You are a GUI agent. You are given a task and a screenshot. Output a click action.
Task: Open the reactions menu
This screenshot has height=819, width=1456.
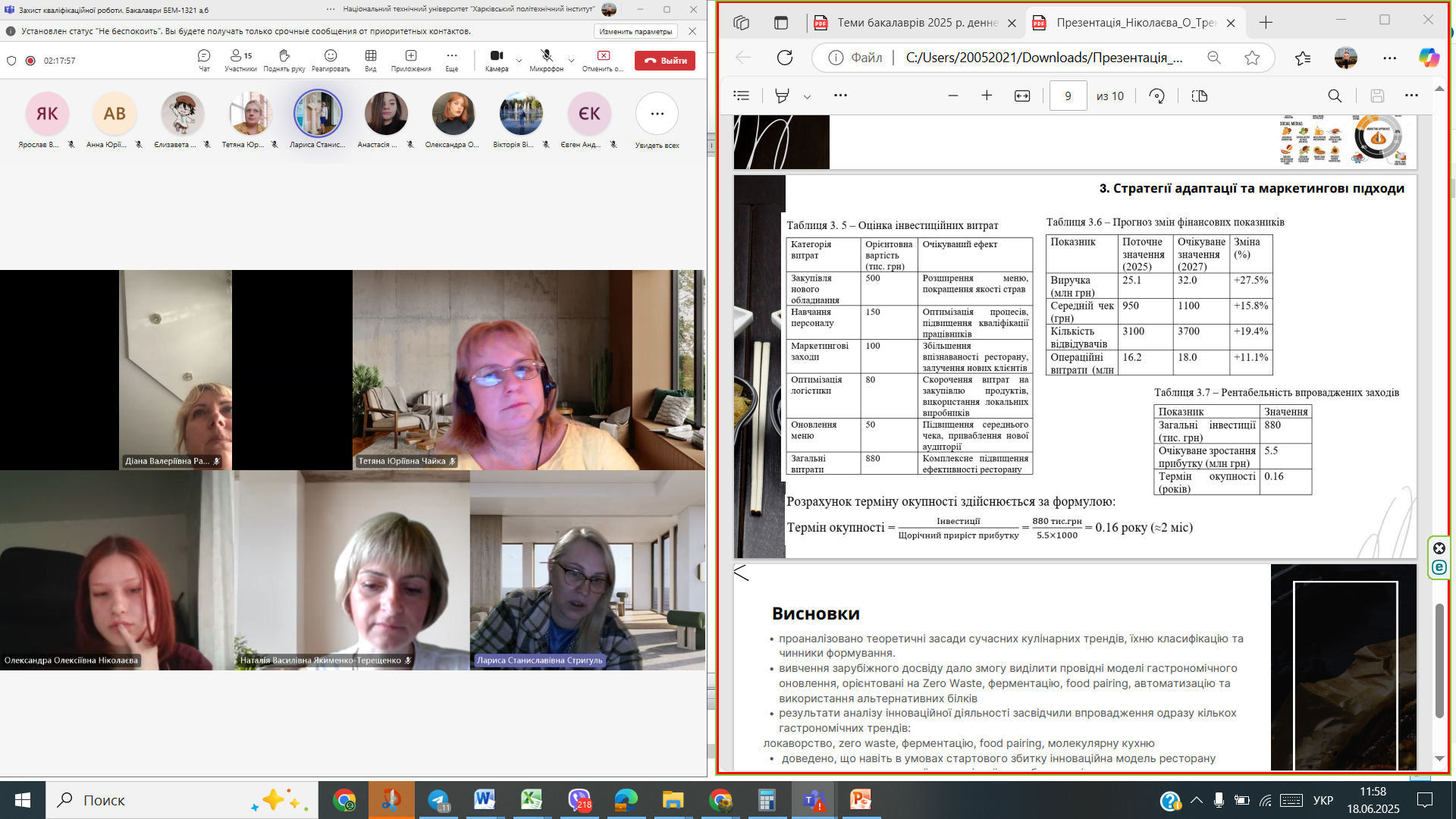(x=331, y=60)
